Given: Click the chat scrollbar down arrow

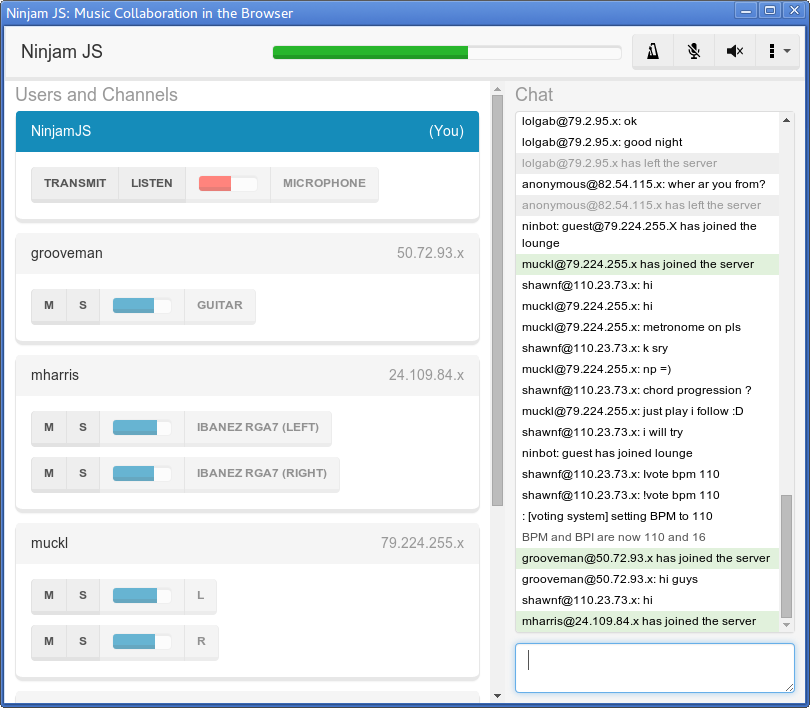Looking at the screenshot, I should [786, 625].
